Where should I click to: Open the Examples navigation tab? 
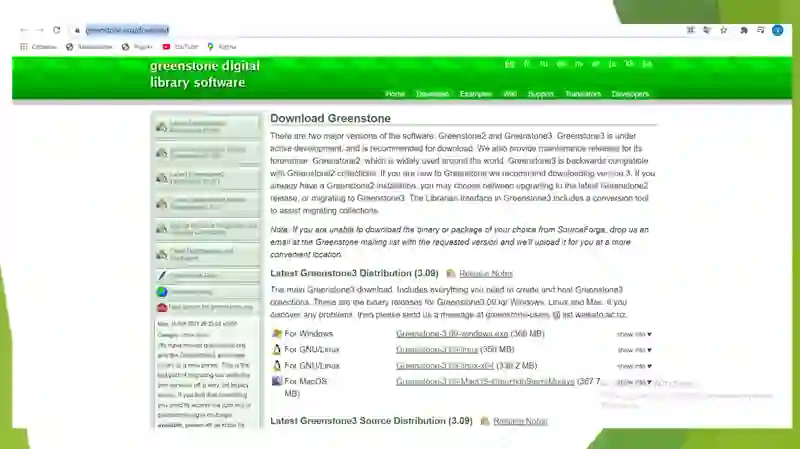(476, 94)
